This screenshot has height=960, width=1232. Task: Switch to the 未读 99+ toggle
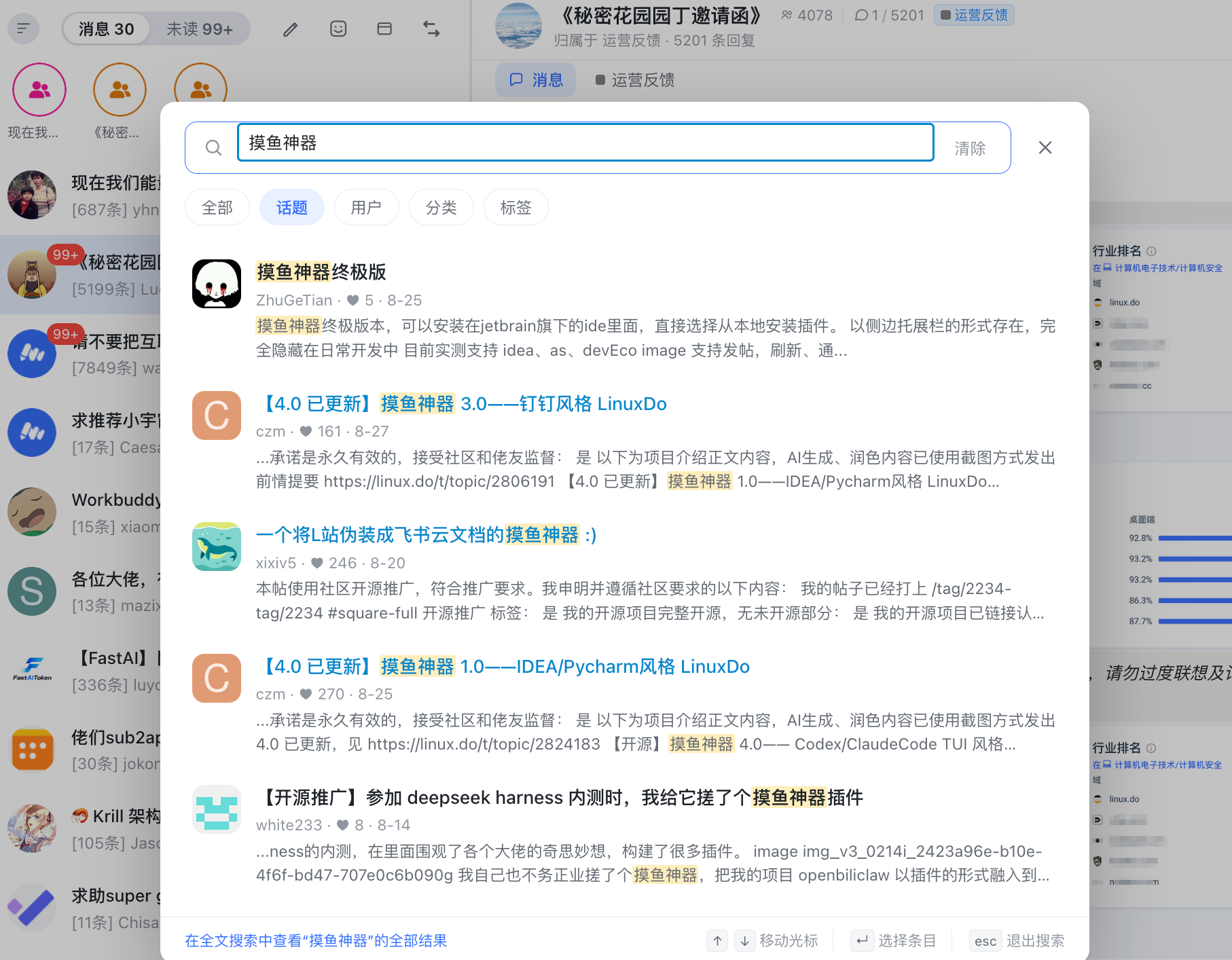[x=200, y=29]
